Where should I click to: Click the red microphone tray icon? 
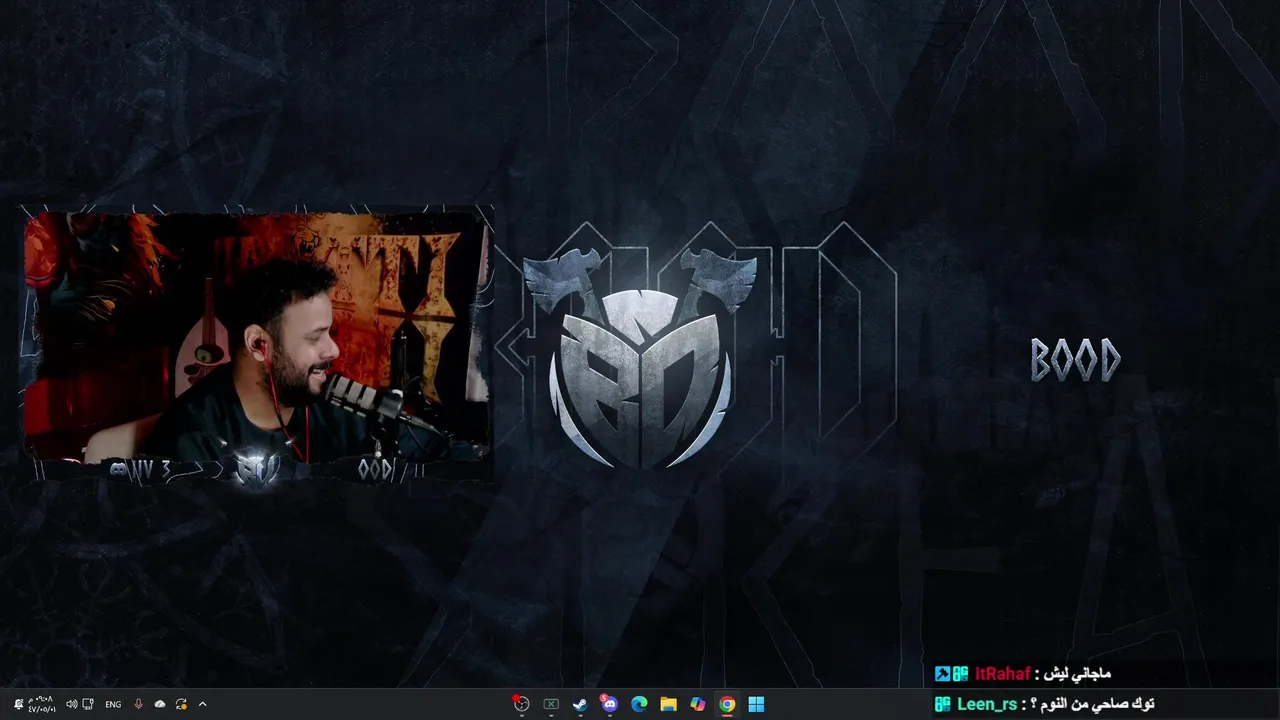click(x=138, y=704)
